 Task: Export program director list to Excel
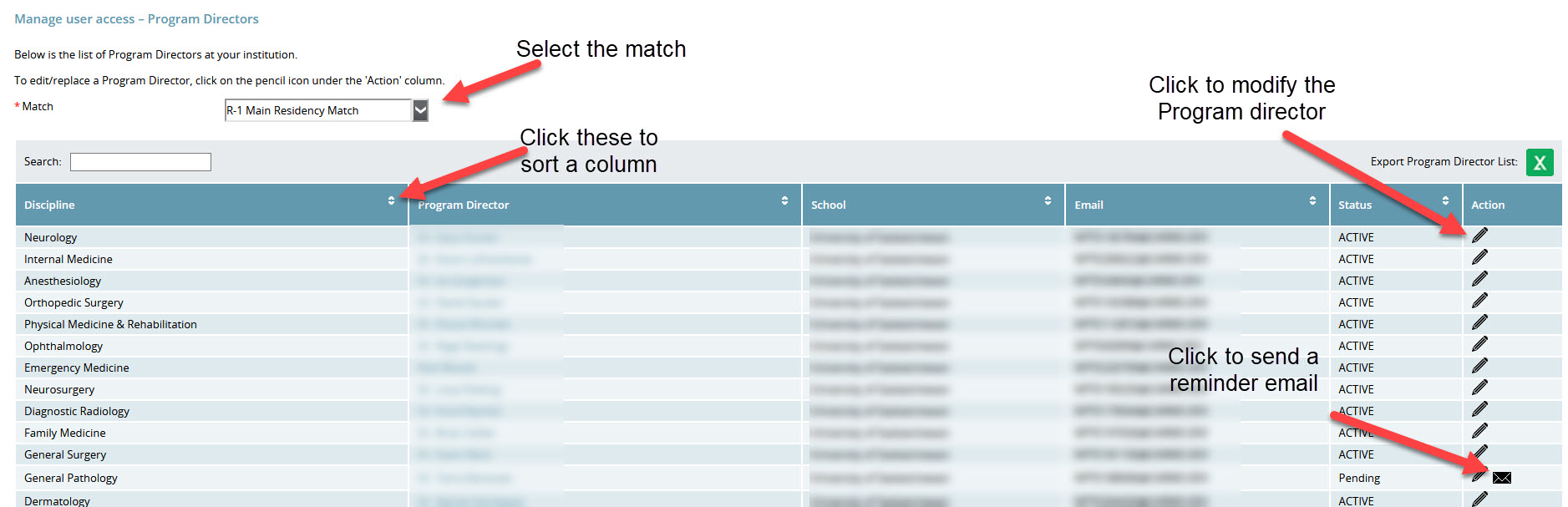click(1540, 162)
